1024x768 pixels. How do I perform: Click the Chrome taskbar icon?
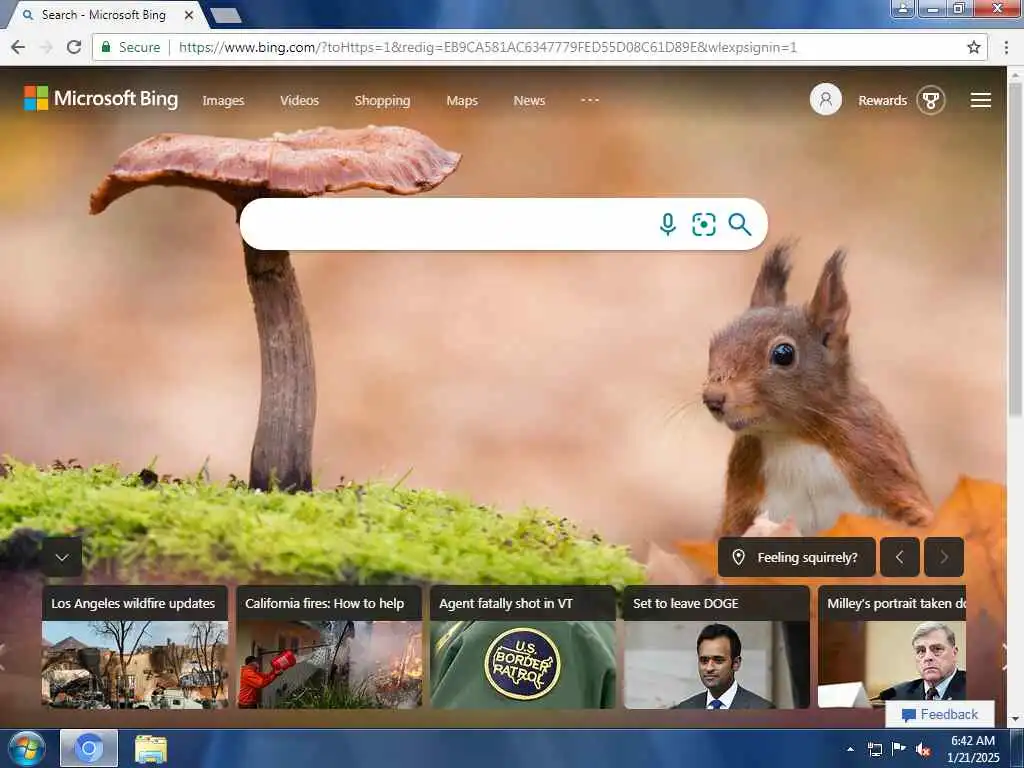[89, 748]
